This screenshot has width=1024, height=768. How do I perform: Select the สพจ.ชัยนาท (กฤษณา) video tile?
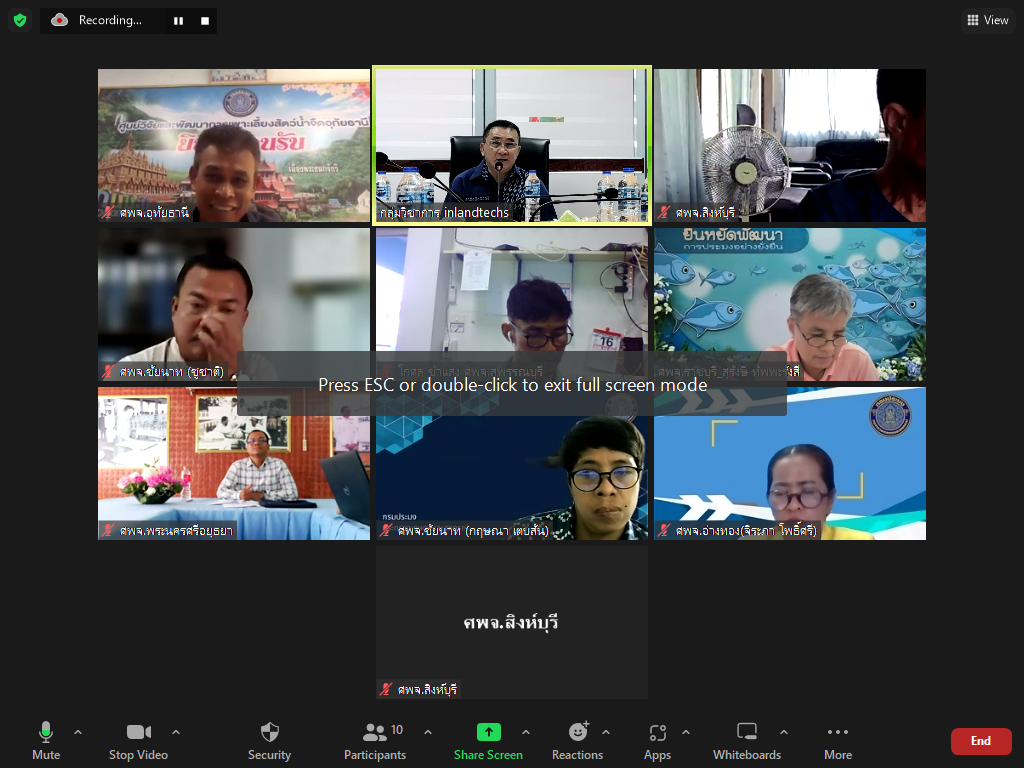point(512,464)
